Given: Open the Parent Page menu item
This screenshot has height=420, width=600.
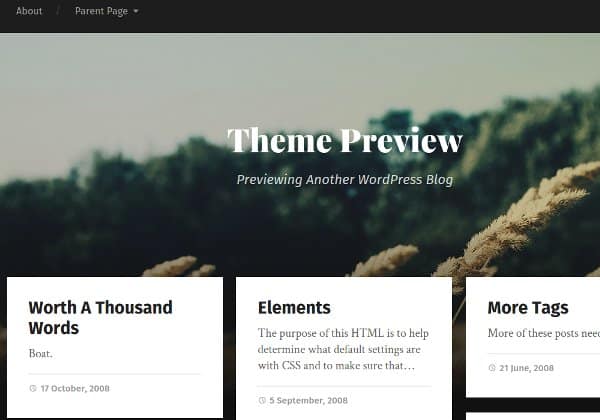Looking at the screenshot, I should pos(101,11).
